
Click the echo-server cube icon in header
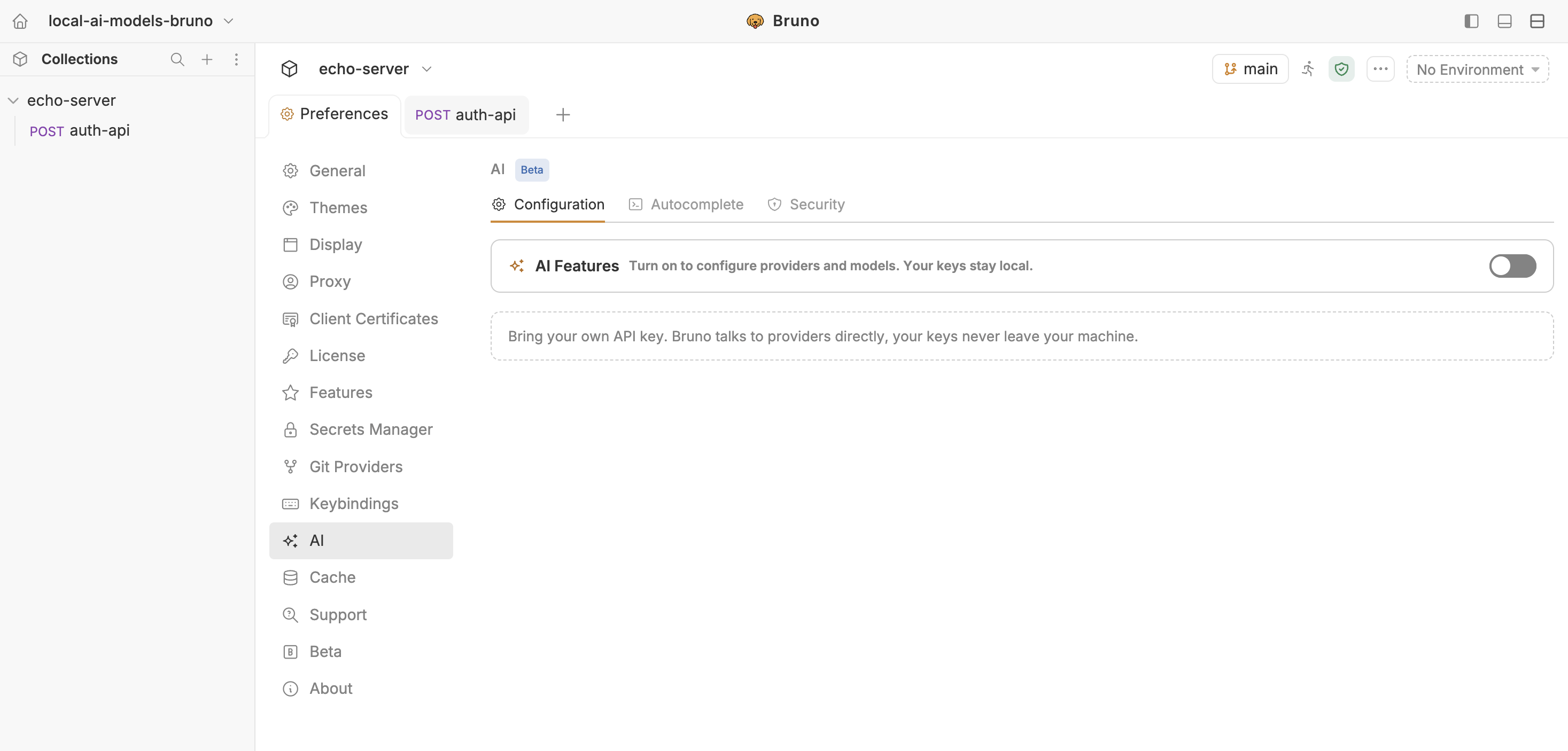click(x=289, y=69)
